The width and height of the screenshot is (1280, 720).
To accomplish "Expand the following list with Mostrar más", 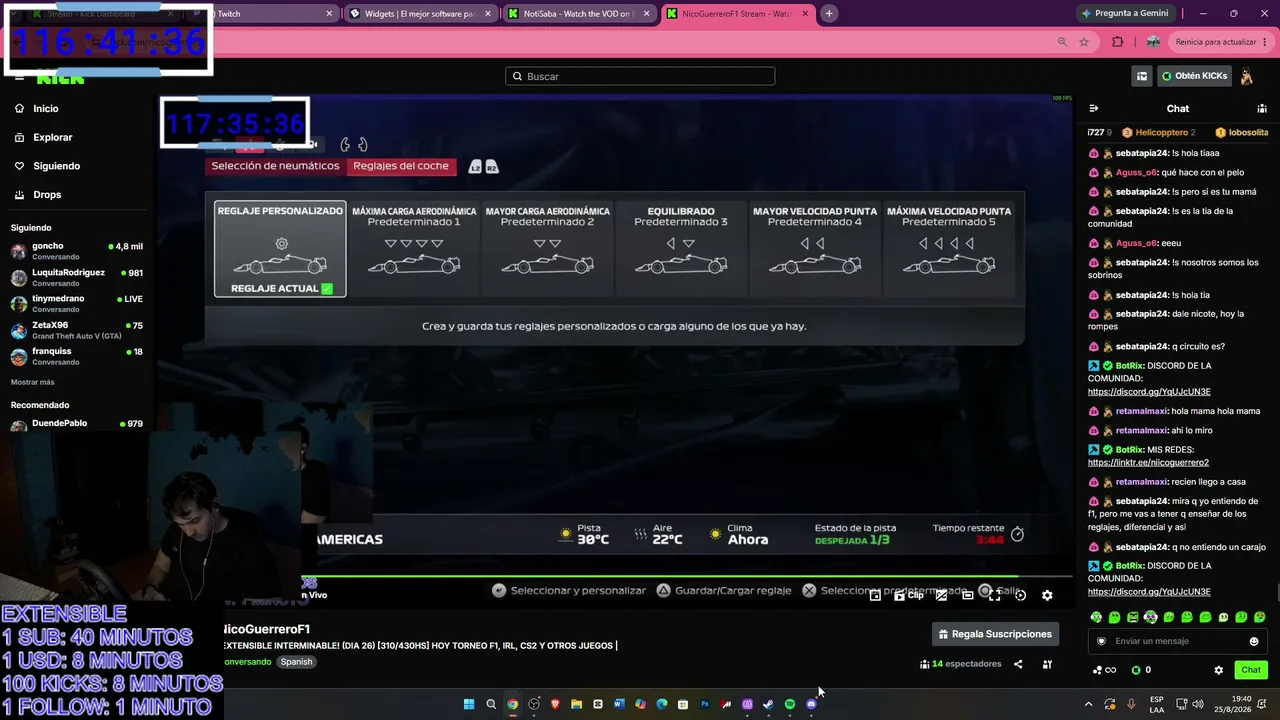I will click(x=33, y=382).
